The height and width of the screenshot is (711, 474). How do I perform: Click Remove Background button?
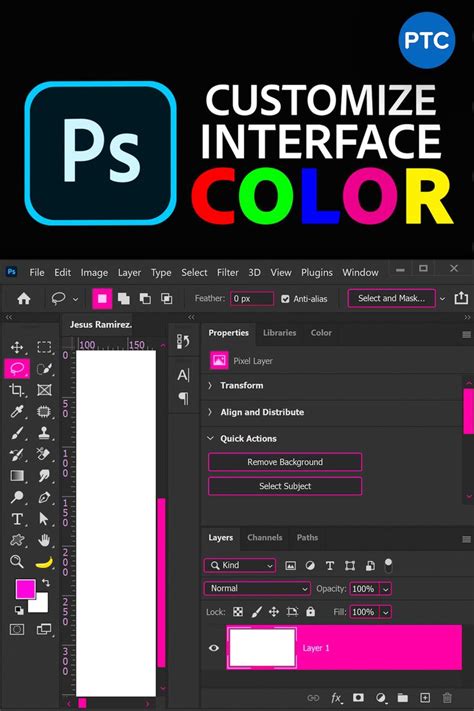pos(285,462)
